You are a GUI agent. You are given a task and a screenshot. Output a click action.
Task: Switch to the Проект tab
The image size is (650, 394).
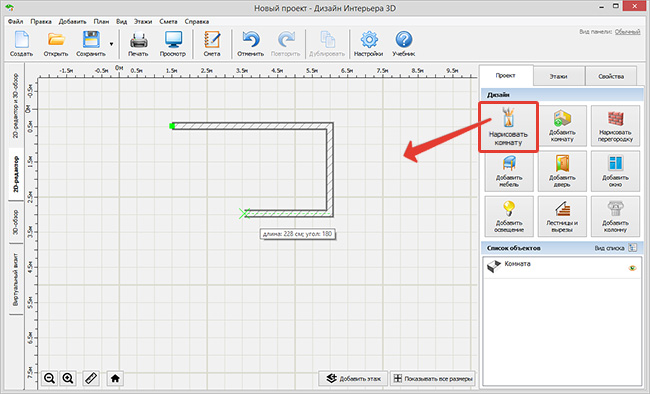[x=506, y=76]
